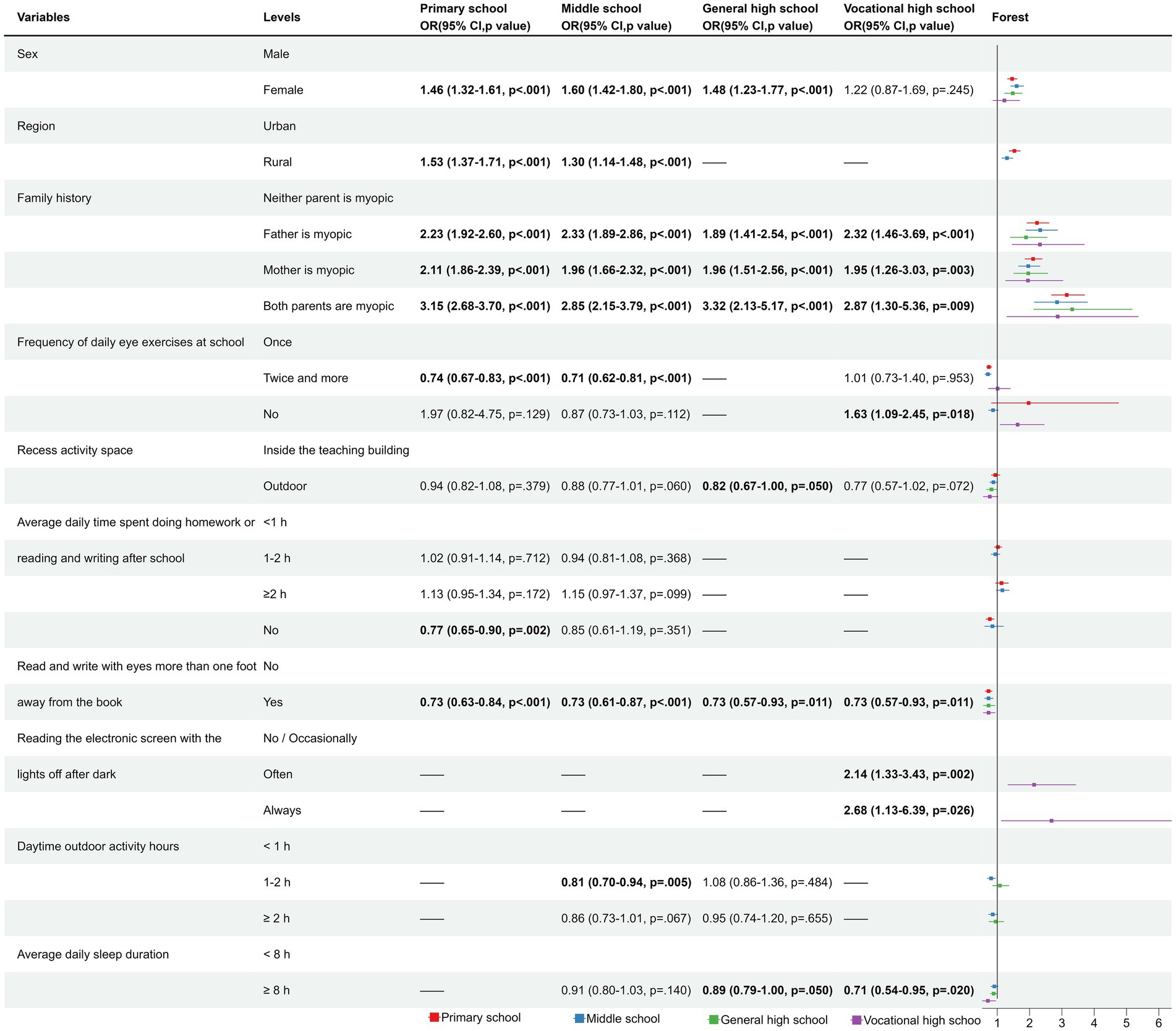Click 'Mother is myopic' level
This screenshot has height=1031, width=1176.
pos(309,270)
